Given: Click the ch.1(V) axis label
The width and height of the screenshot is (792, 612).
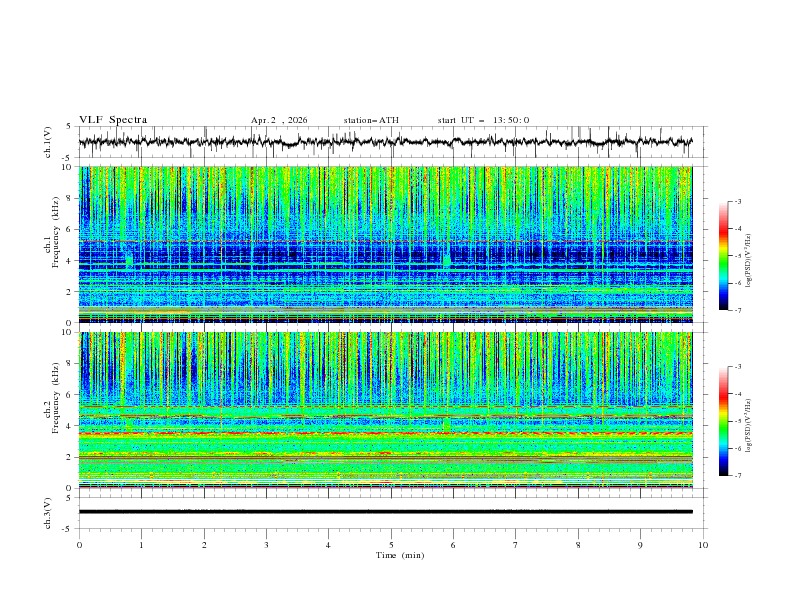Looking at the screenshot, I should coord(49,142).
